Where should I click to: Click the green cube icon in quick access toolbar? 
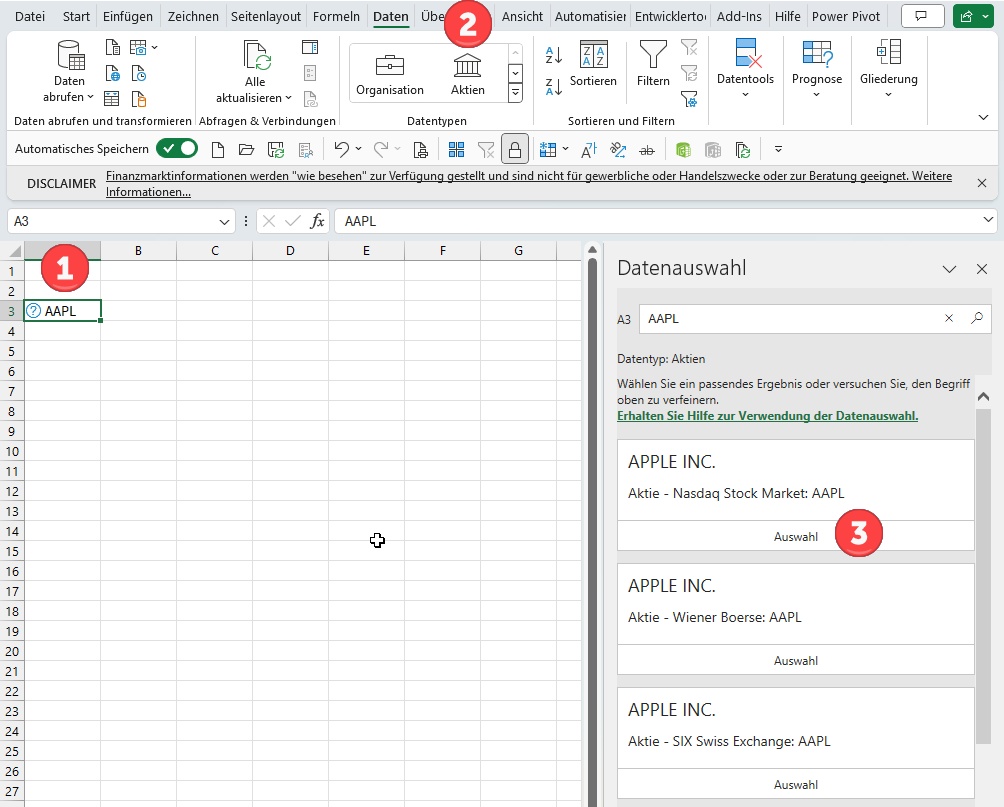pyautogui.click(x=683, y=150)
